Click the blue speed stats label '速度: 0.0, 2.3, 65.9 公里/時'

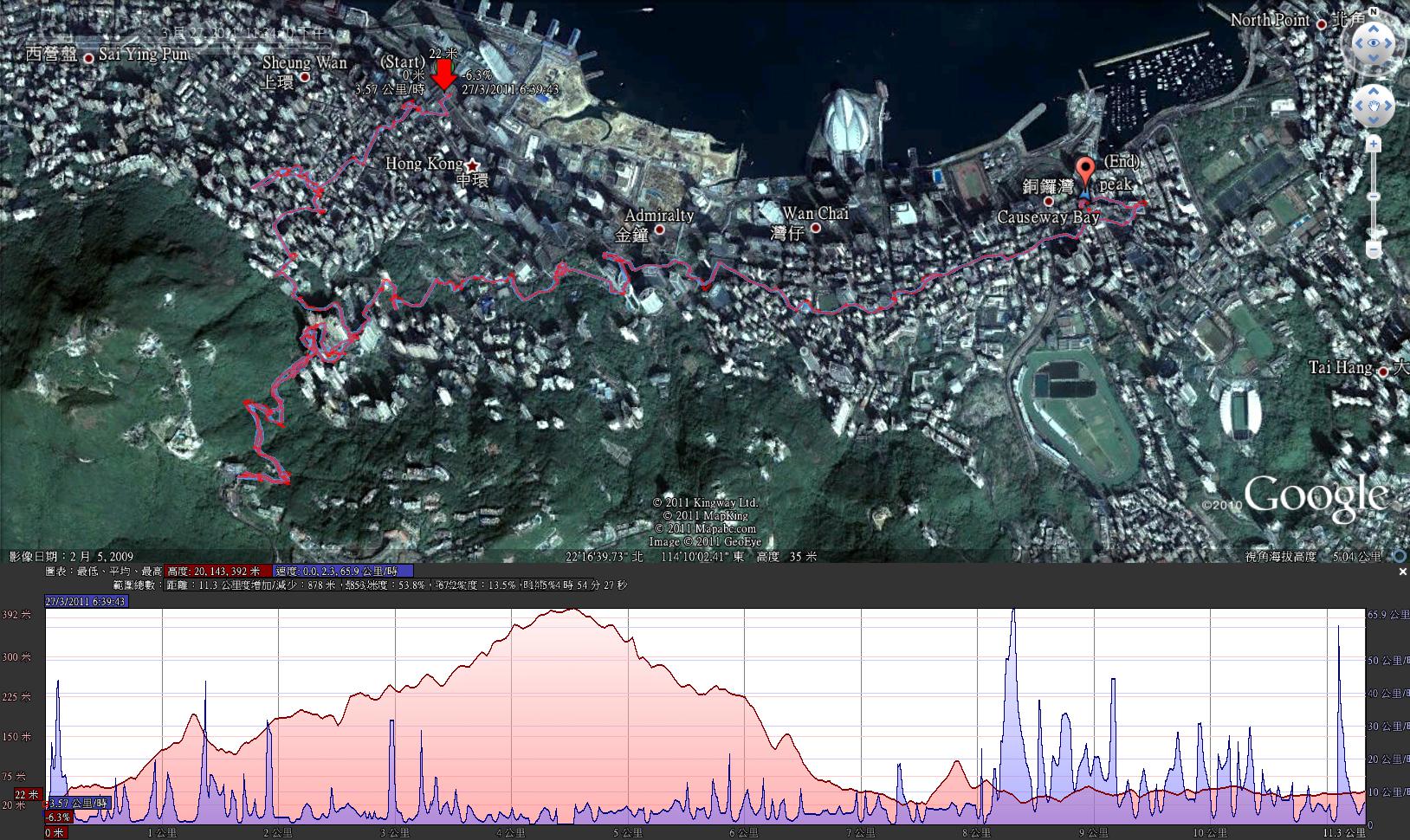coord(344,572)
